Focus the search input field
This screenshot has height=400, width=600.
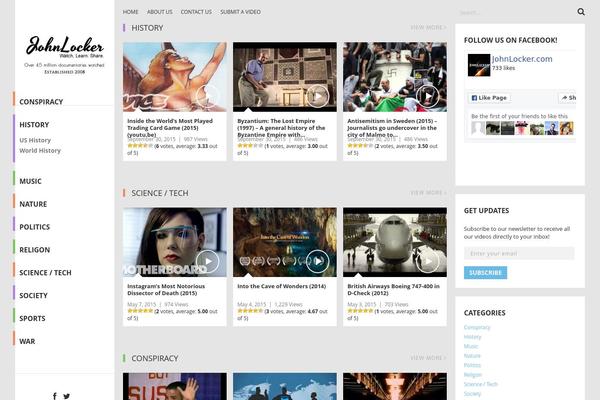(x=515, y=12)
